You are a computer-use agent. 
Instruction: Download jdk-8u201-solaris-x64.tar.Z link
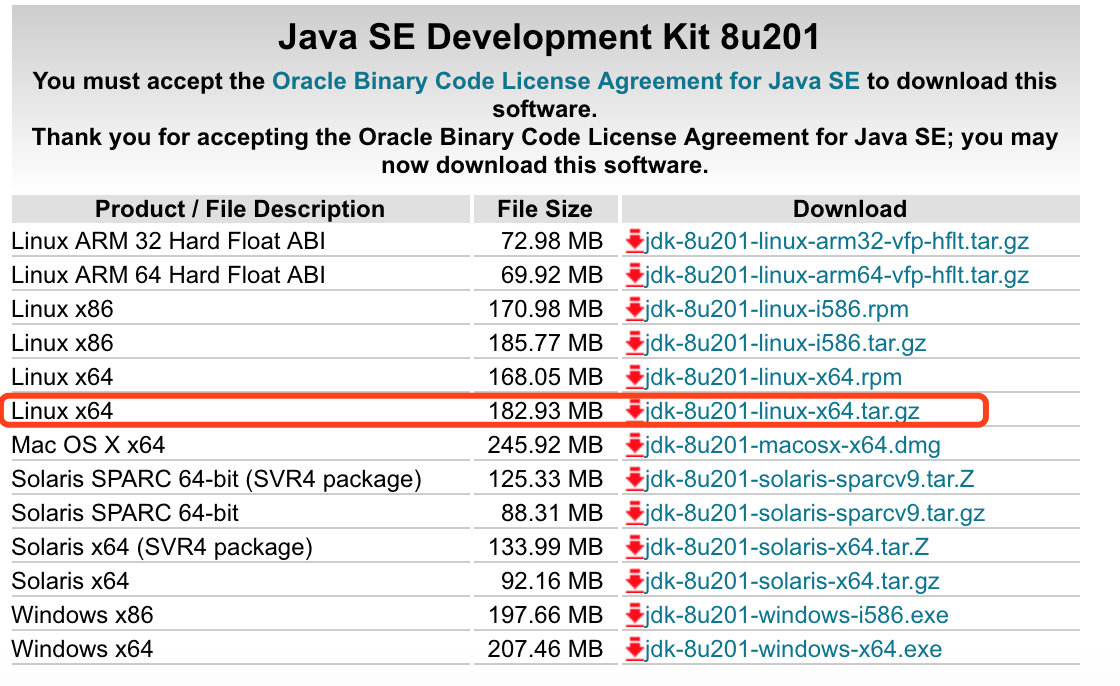[x=787, y=547]
